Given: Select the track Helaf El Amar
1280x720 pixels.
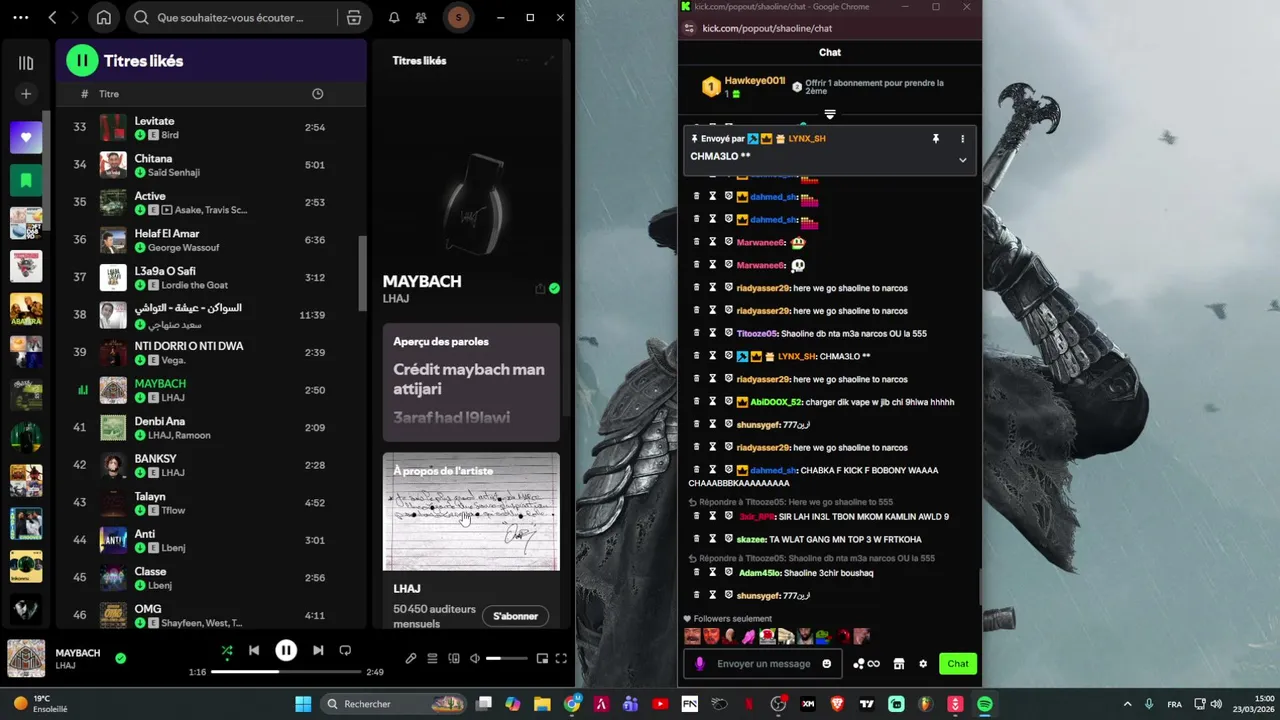Looking at the screenshot, I should pos(211,240).
